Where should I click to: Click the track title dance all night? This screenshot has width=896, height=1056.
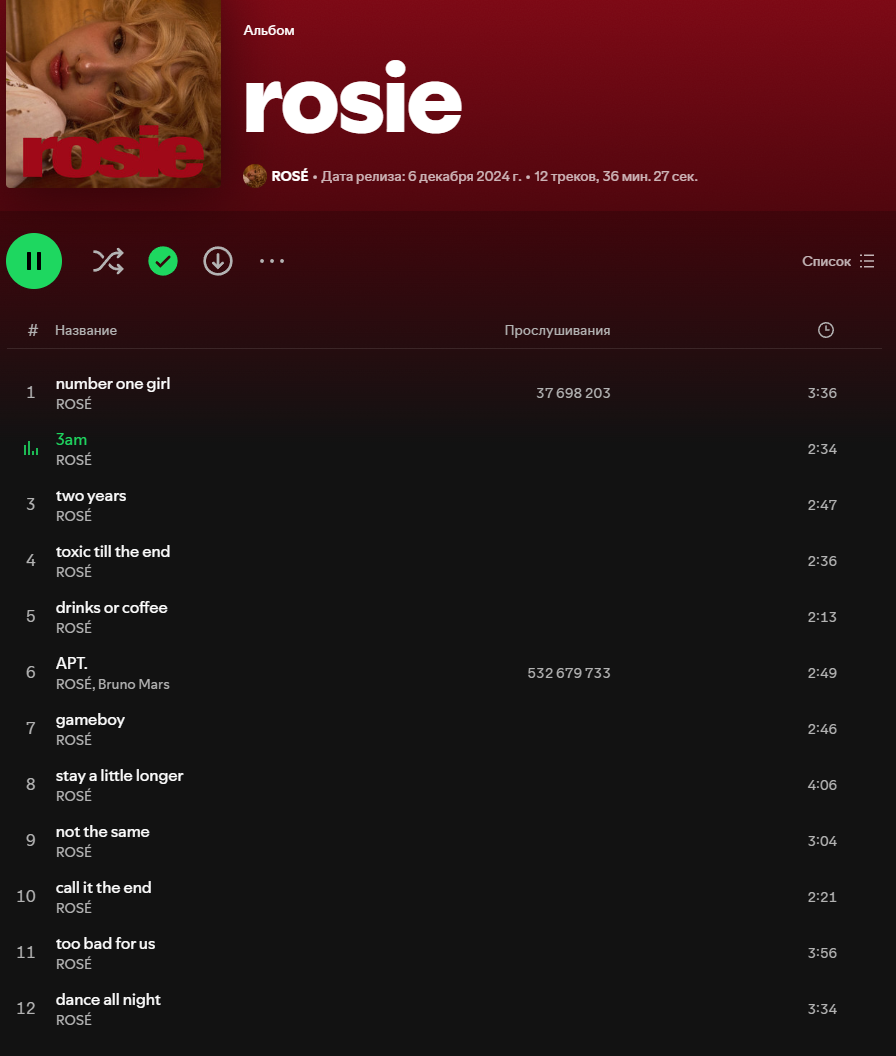(108, 1000)
